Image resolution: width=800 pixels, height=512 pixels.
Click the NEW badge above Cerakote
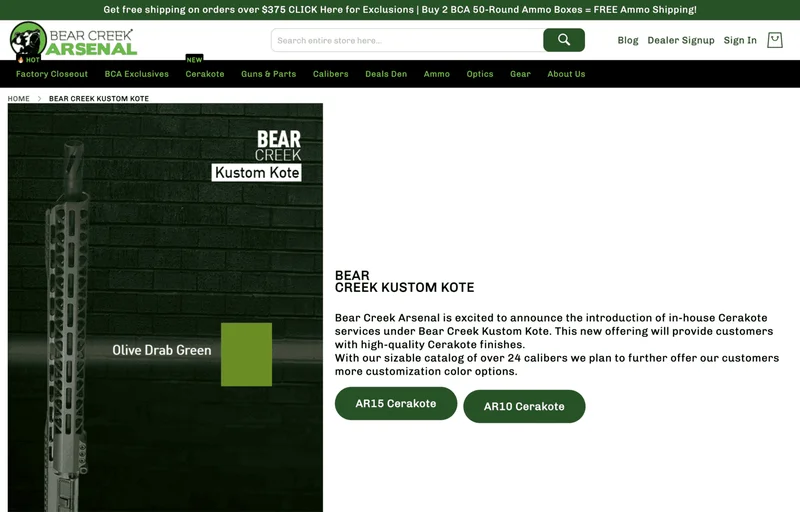coord(194,60)
